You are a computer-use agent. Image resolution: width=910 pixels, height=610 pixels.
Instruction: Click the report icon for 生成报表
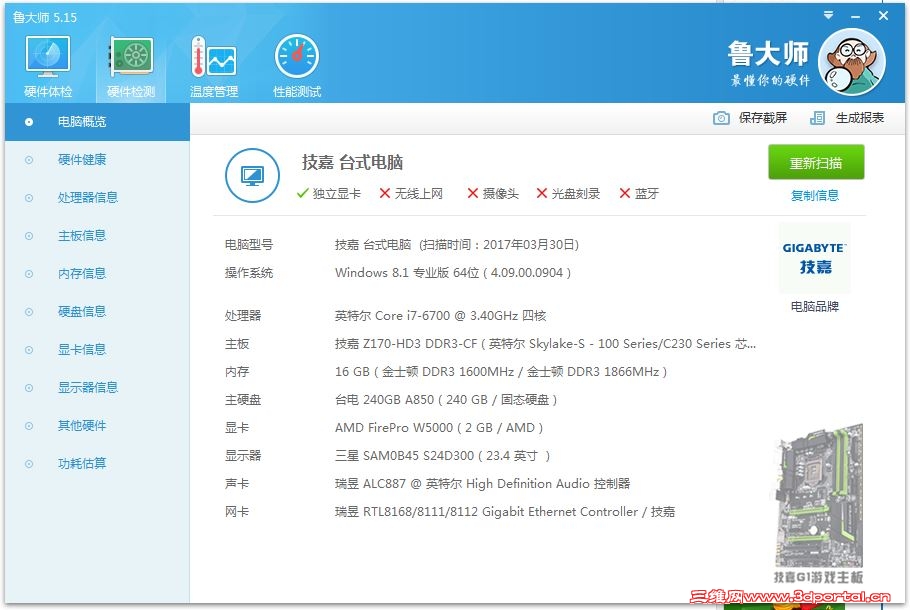click(817, 118)
